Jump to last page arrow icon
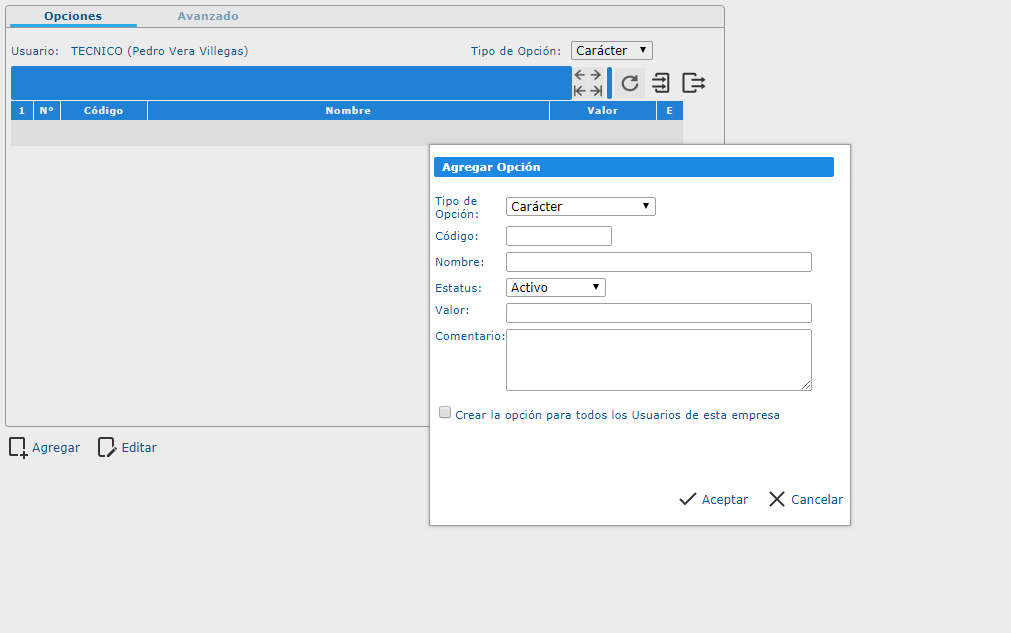The image size is (1011, 633). pos(595,91)
